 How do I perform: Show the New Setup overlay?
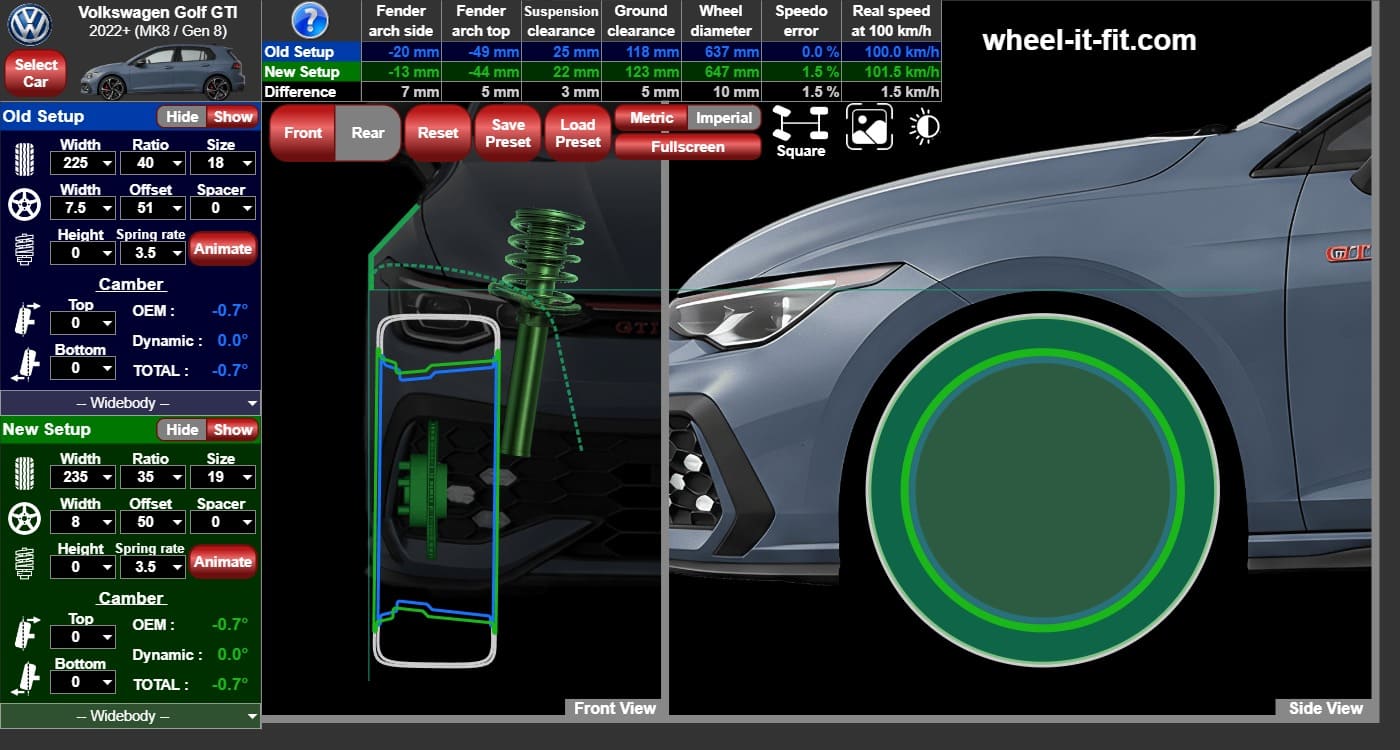click(x=233, y=430)
